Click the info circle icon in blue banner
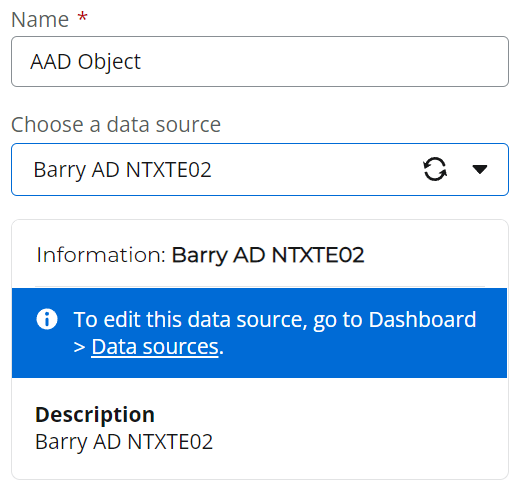This screenshot has width=517, height=492. [x=47, y=319]
